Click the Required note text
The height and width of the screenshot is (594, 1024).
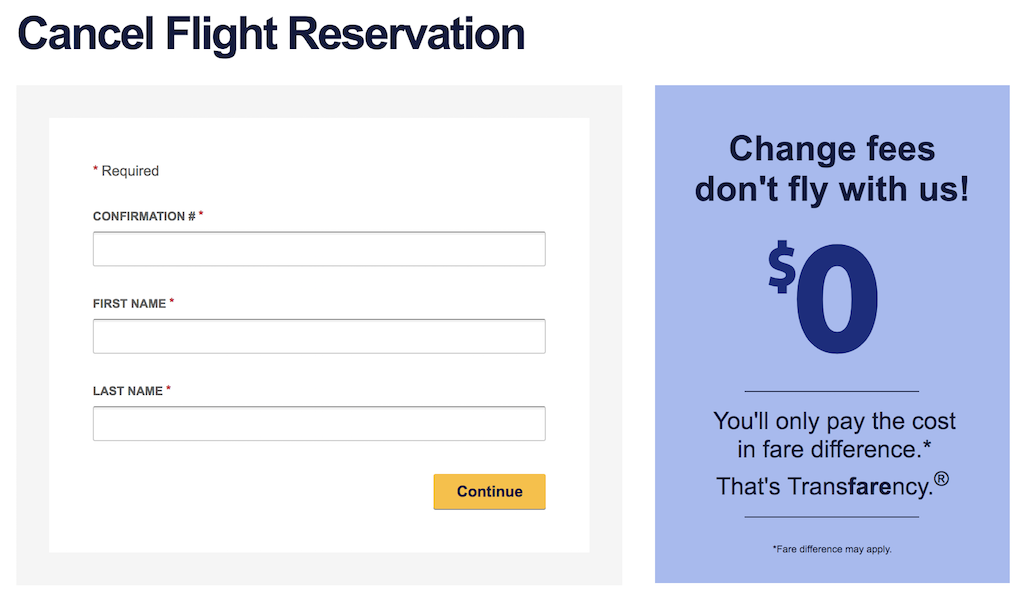coord(130,171)
